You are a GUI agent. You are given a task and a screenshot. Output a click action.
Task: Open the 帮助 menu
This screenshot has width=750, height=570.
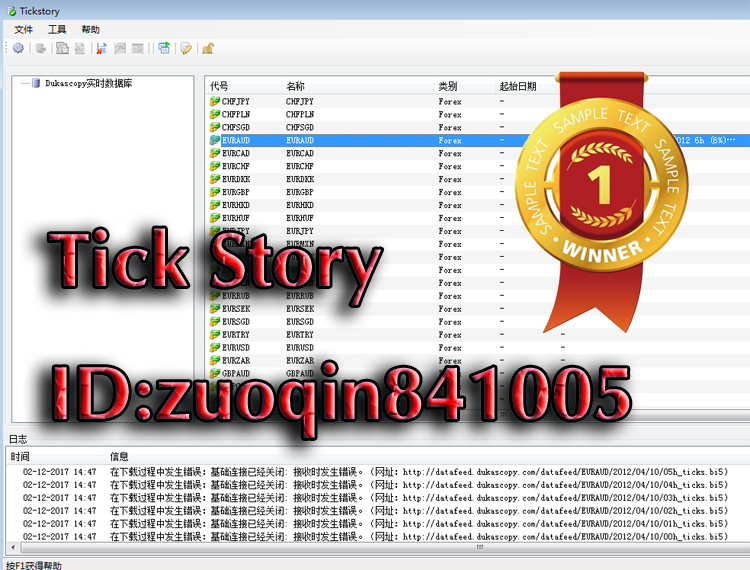pos(90,30)
